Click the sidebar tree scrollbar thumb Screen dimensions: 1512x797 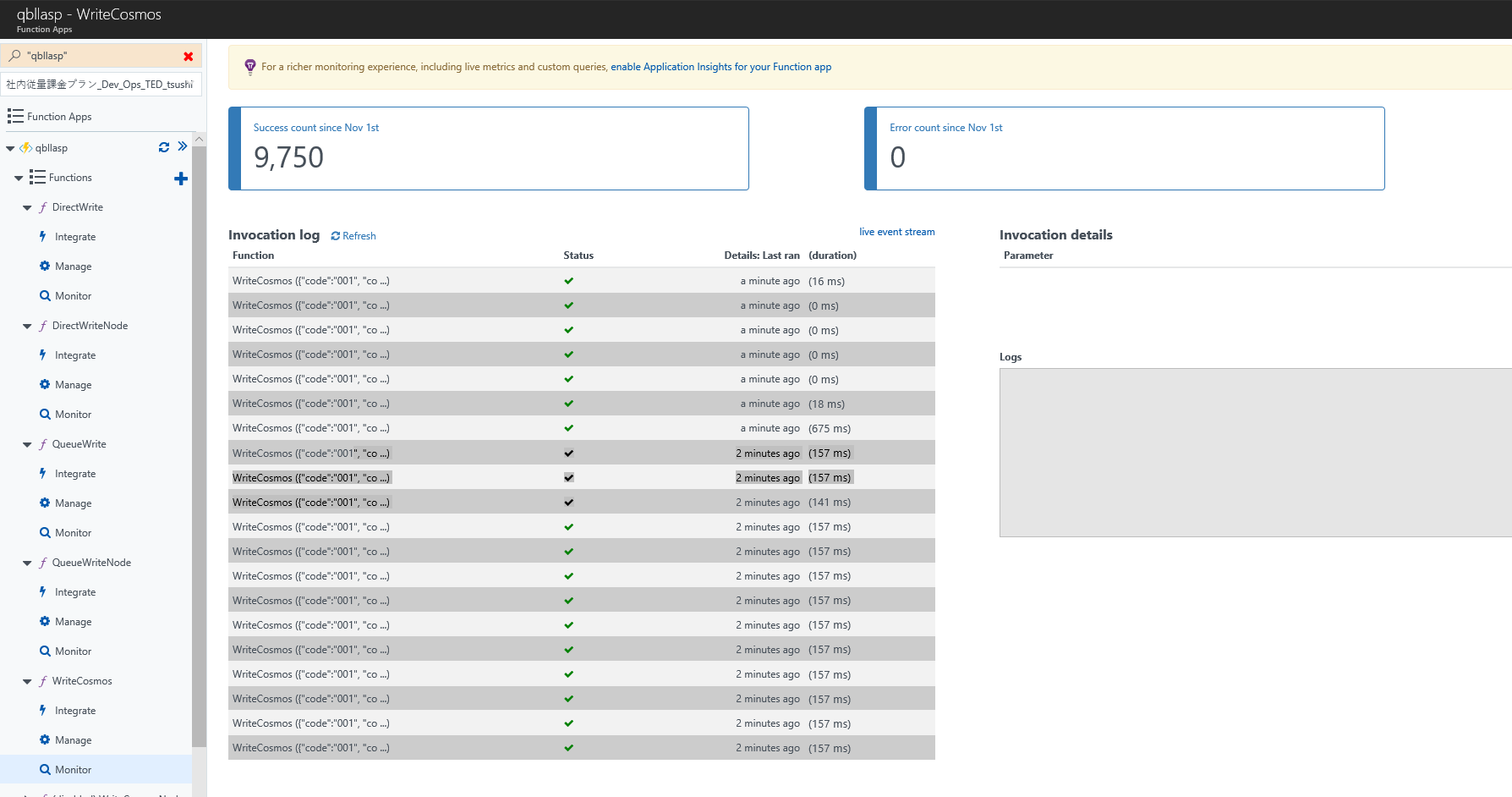click(200, 447)
